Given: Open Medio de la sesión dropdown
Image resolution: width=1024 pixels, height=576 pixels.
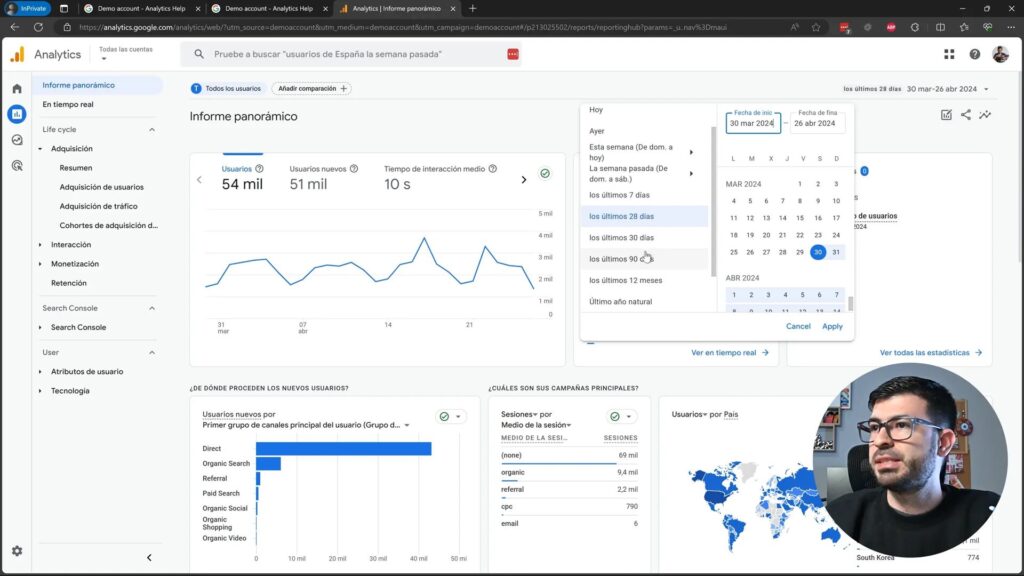Looking at the screenshot, I should click(x=536, y=425).
